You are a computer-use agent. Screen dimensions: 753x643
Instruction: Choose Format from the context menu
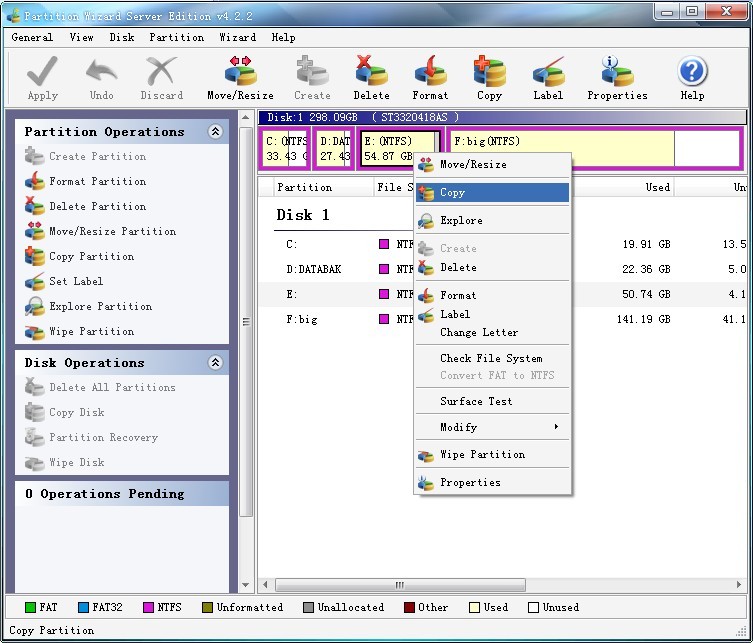(x=492, y=295)
